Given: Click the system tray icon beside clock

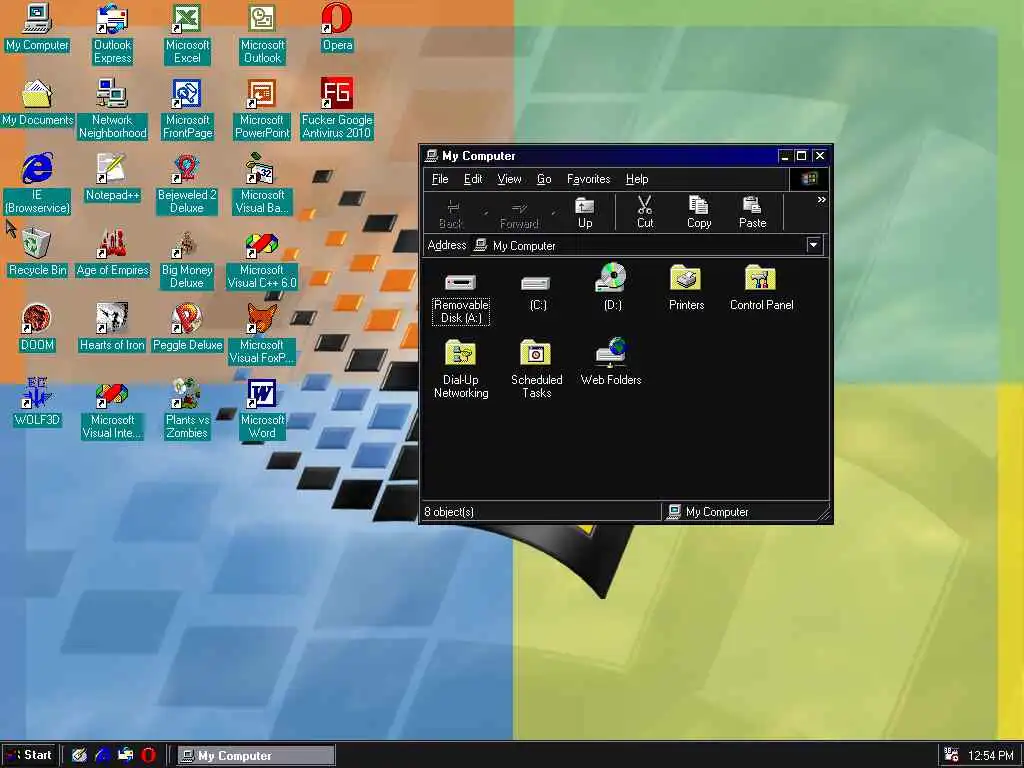Looking at the screenshot, I should (x=951, y=755).
